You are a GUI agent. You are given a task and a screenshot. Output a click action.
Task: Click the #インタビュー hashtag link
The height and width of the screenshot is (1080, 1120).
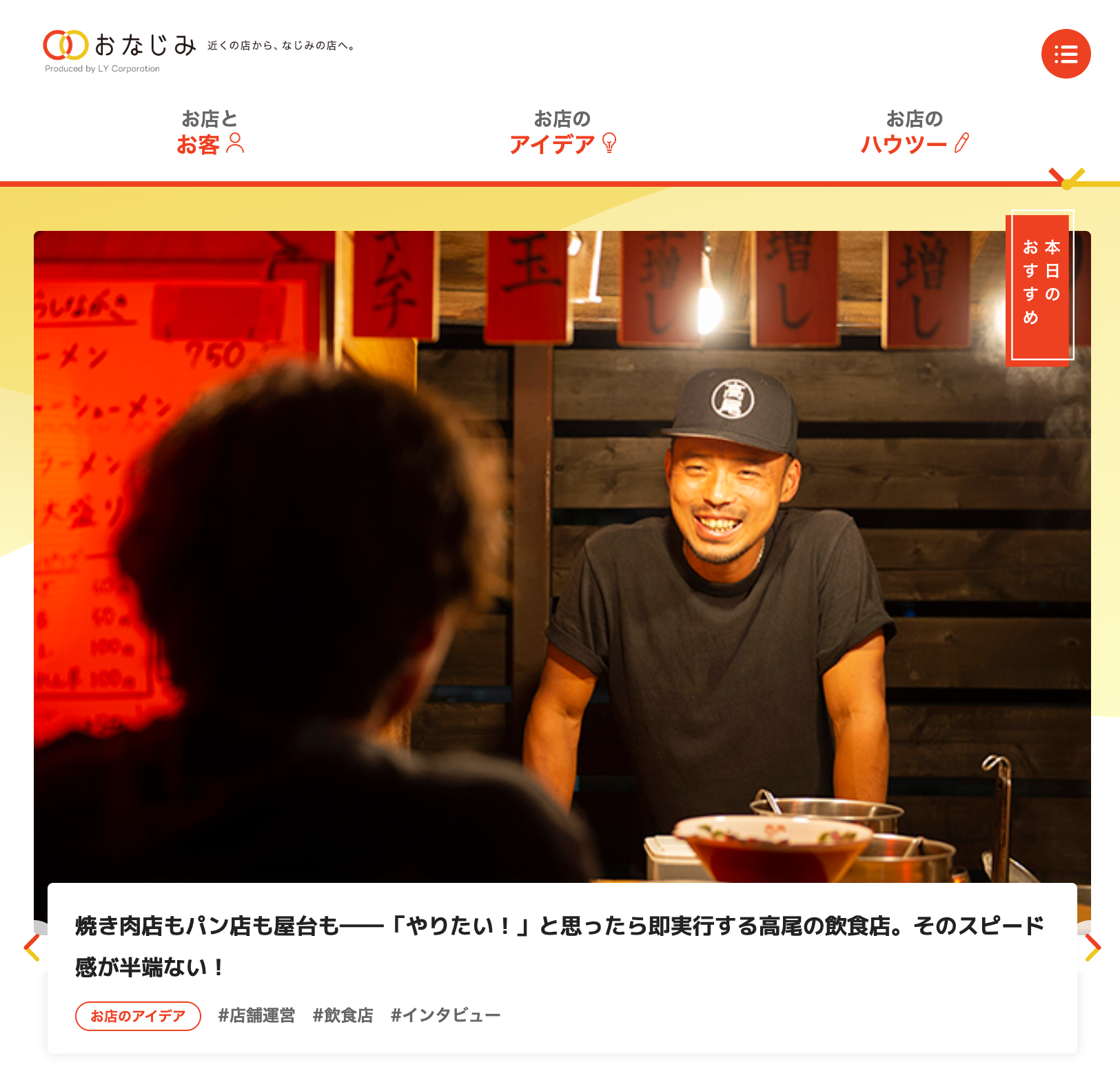click(445, 1015)
